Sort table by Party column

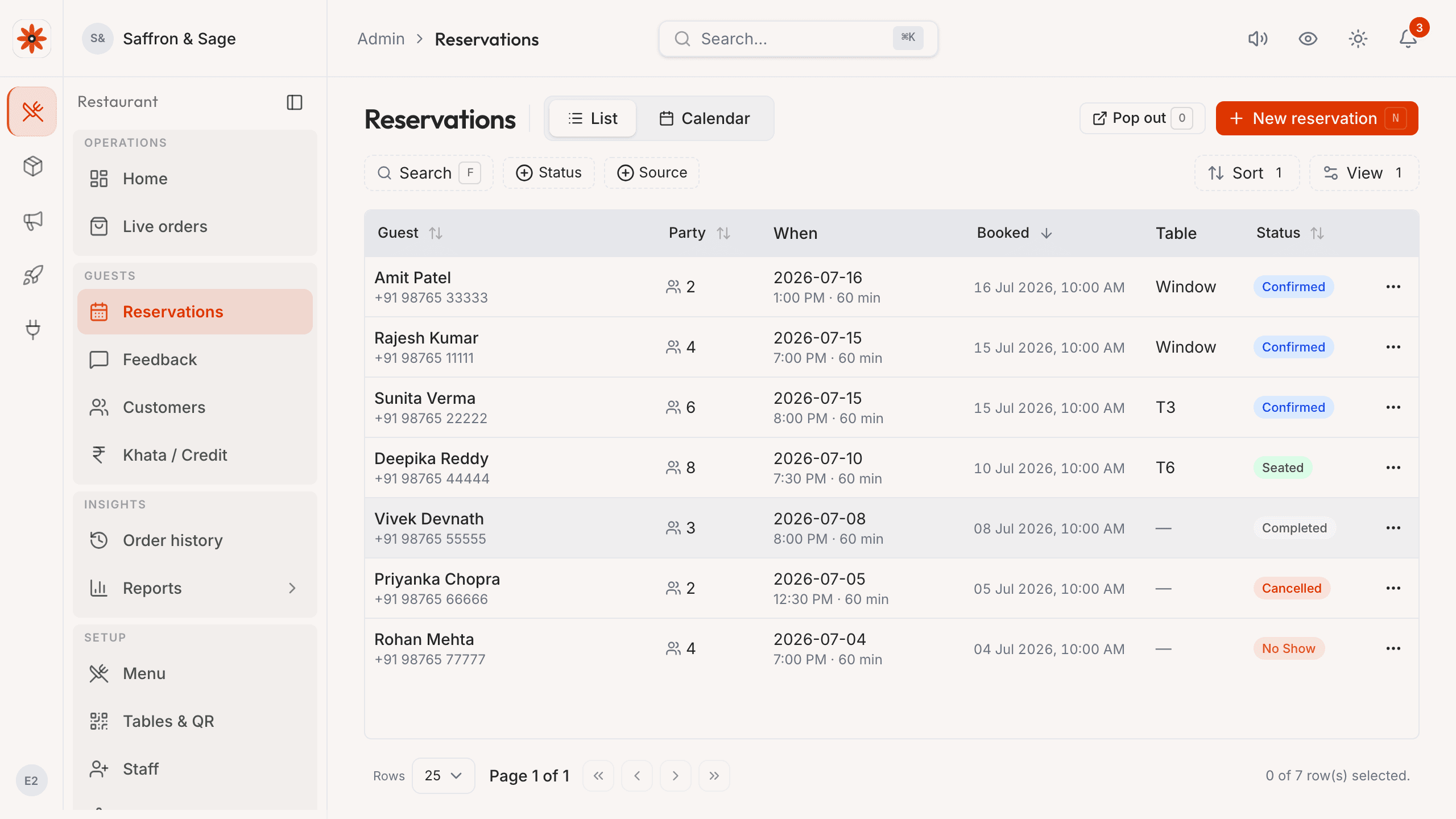coord(700,233)
